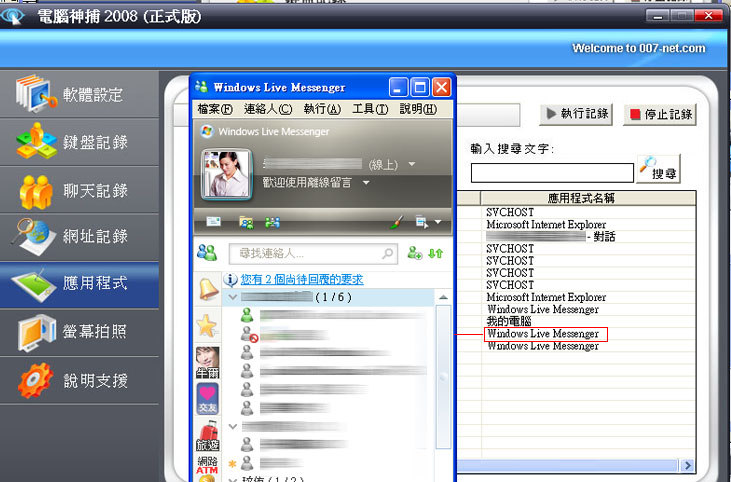Click the contact list scroll-up arrow

pos(443,297)
